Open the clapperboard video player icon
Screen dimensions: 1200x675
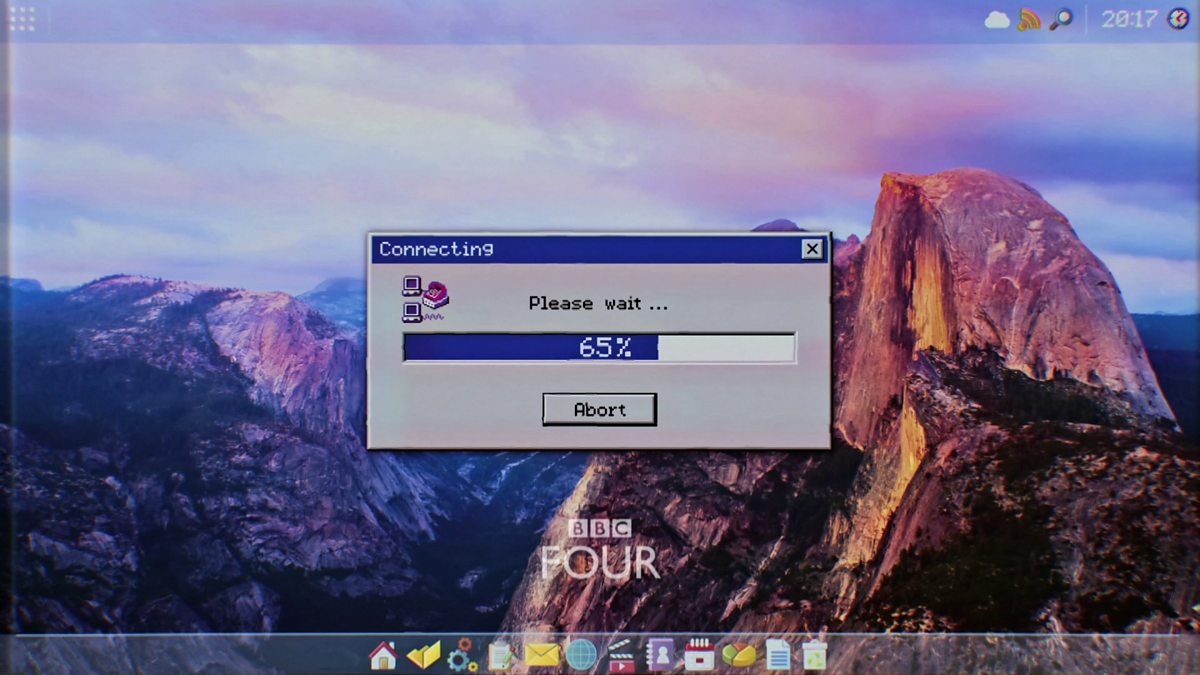click(x=620, y=655)
